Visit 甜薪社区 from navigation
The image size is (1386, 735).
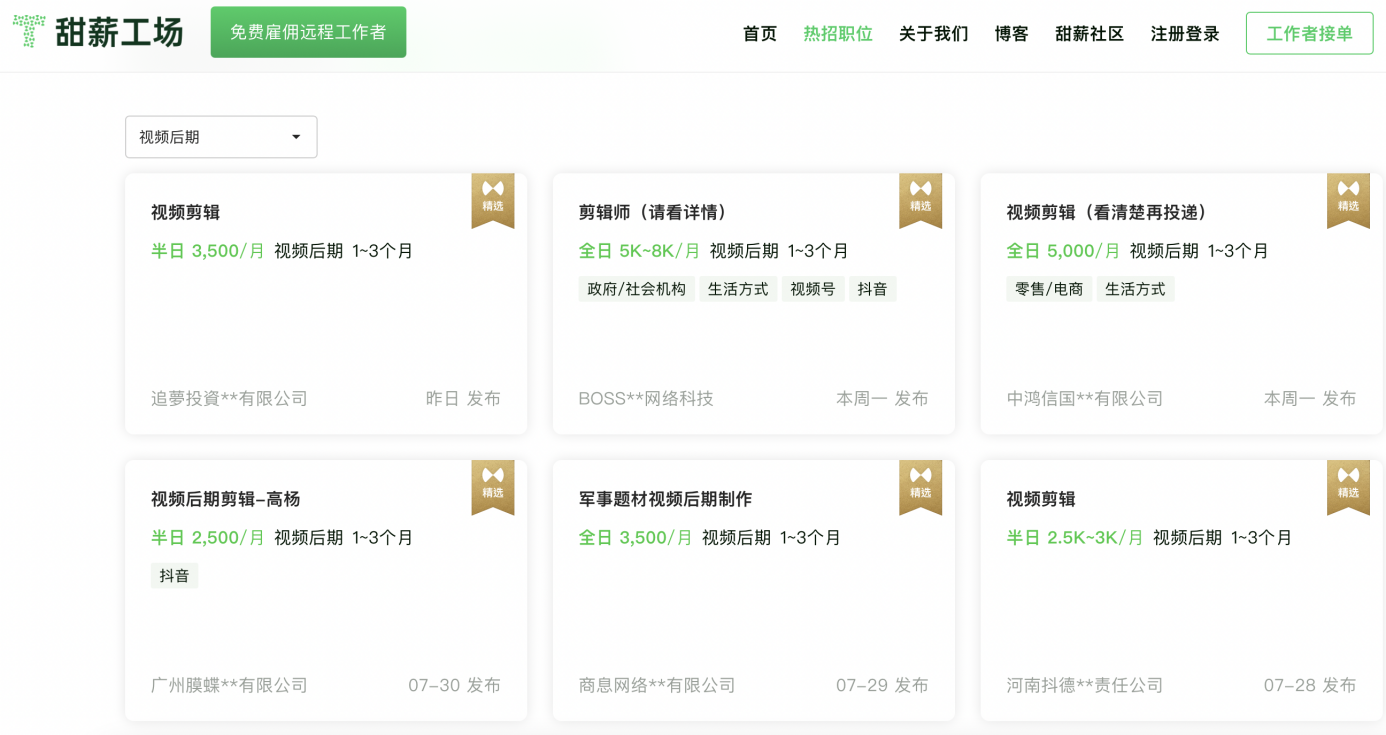tap(1090, 33)
